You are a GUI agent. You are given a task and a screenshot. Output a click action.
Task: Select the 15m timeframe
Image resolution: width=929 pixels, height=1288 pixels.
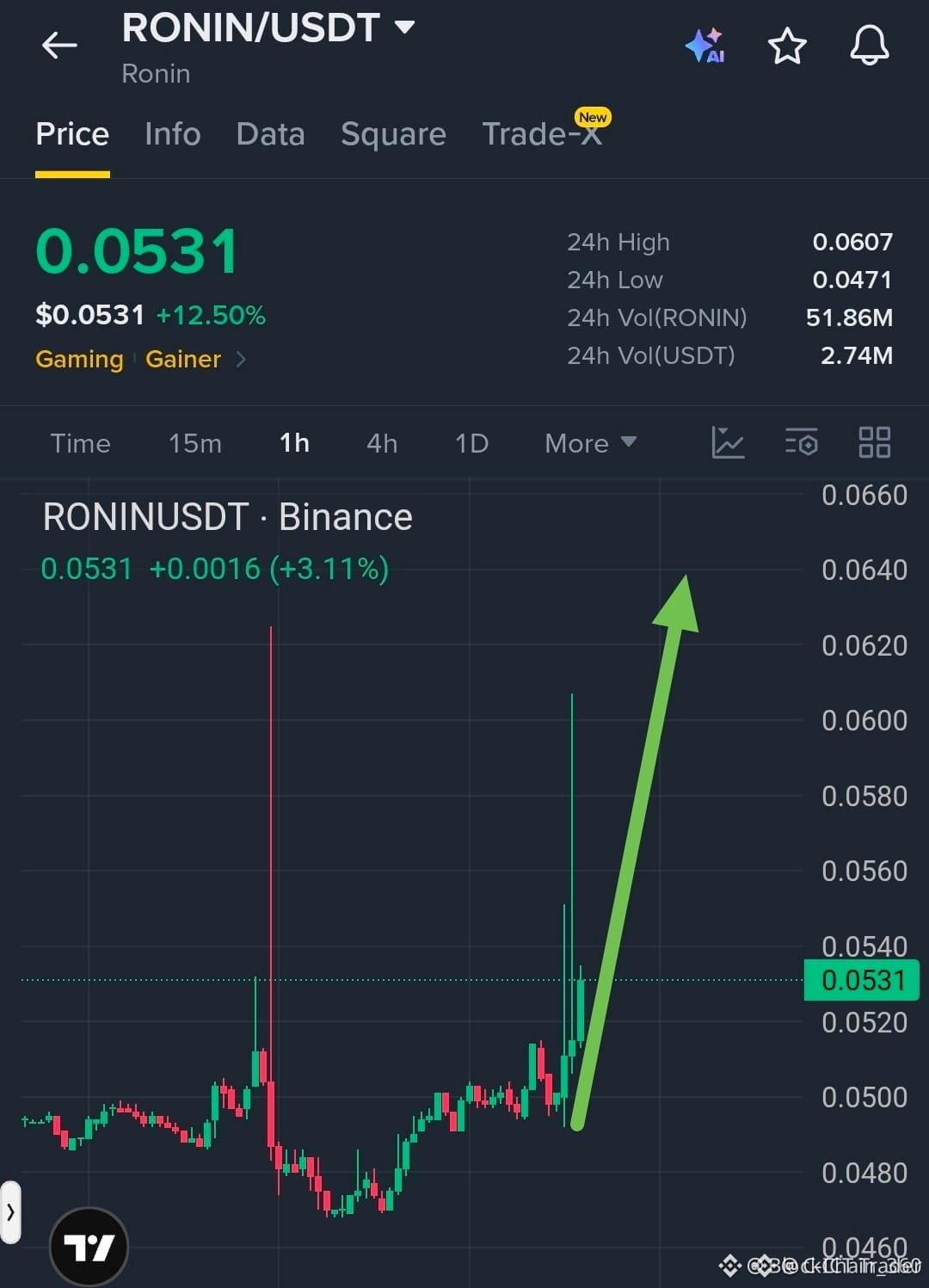click(x=194, y=443)
